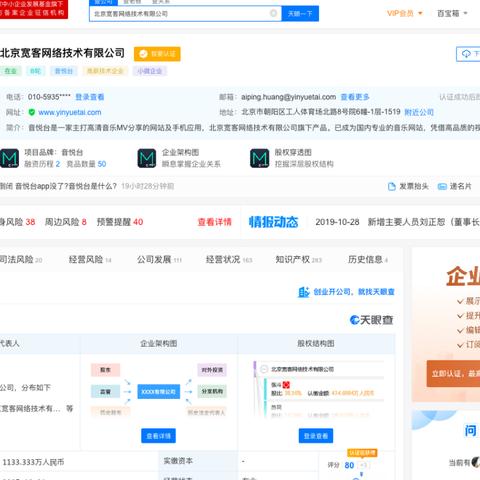Open 融资历程 2 link
Image resolution: width=480 pixels, height=480 pixels.
(42, 164)
